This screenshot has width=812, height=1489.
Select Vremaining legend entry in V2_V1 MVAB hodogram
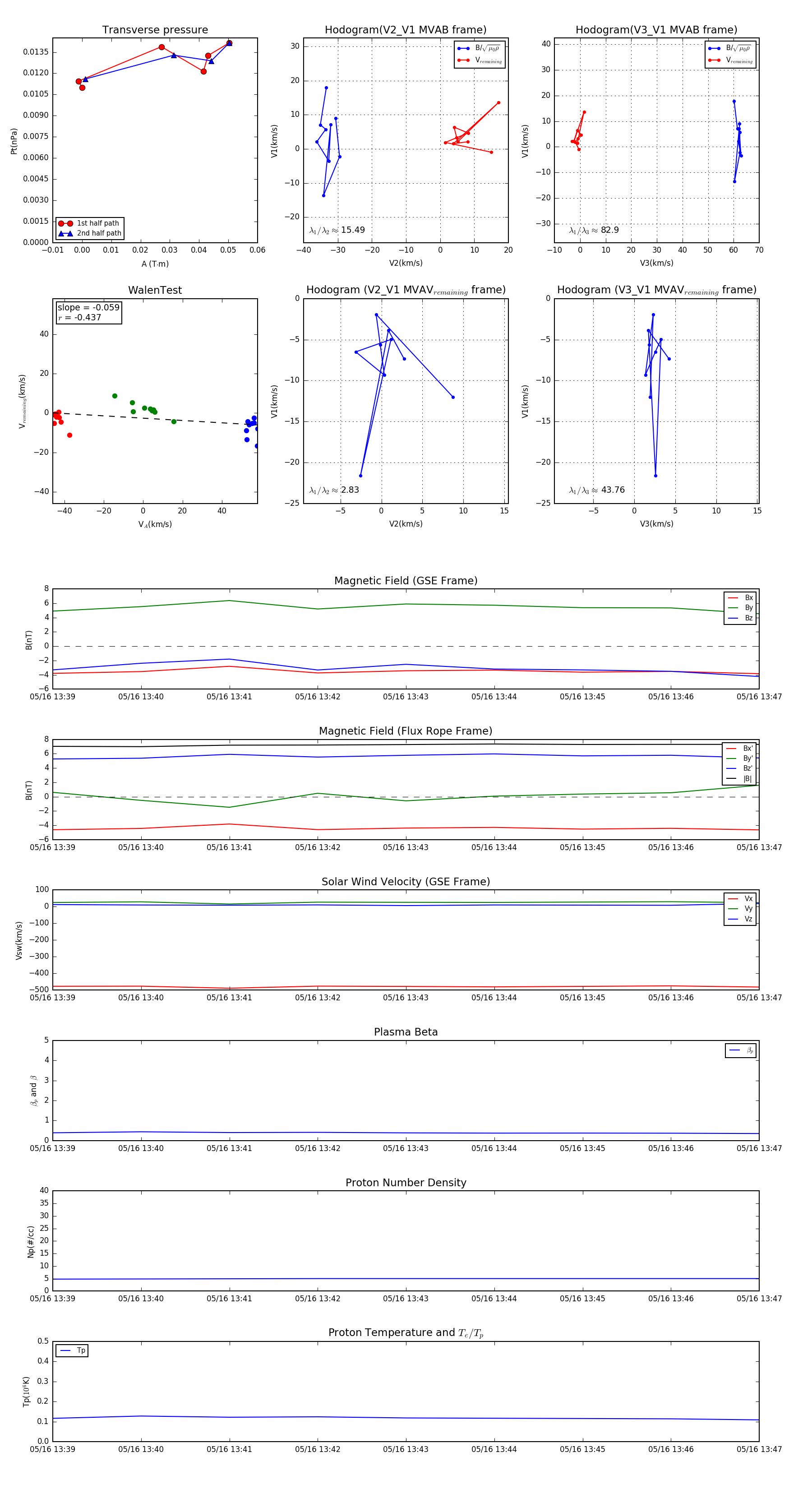click(479, 60)
